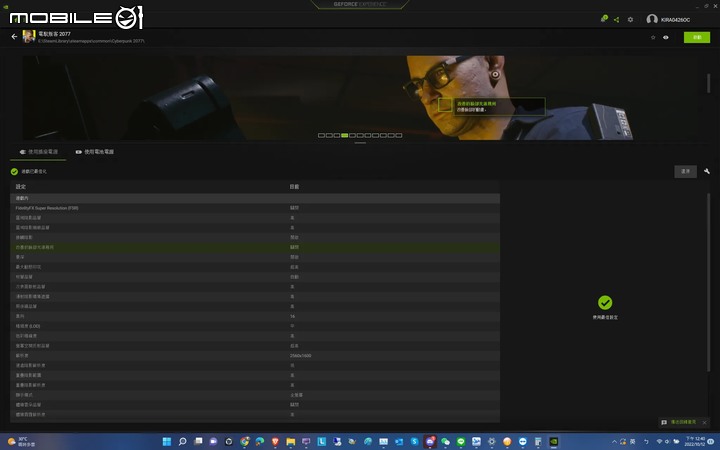The height and width of the screenshot is (450, 720).
Task: Select the highlighted fourth carousel indicator
Action: [344, 135]
